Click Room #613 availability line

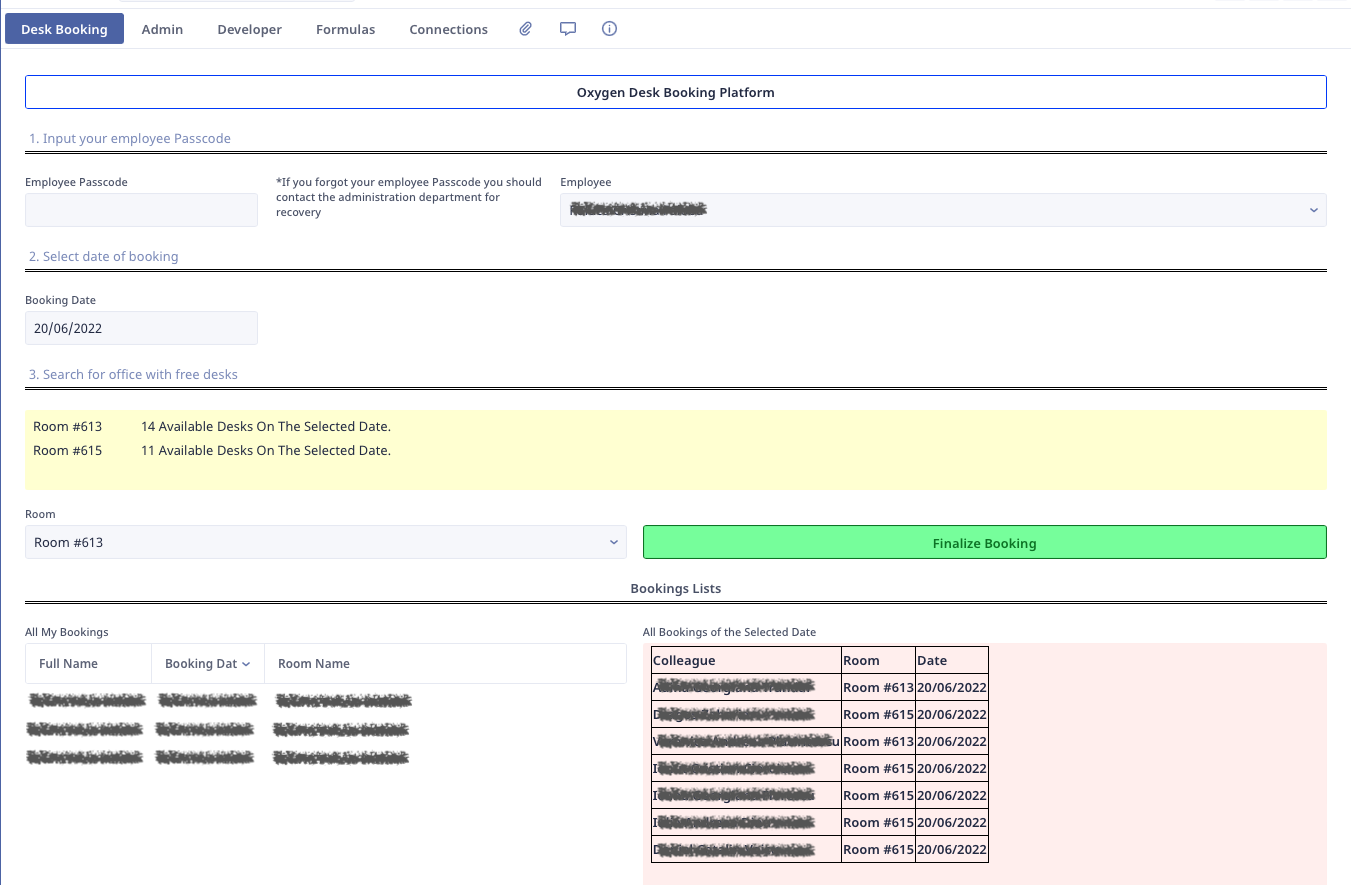point(212,426)
